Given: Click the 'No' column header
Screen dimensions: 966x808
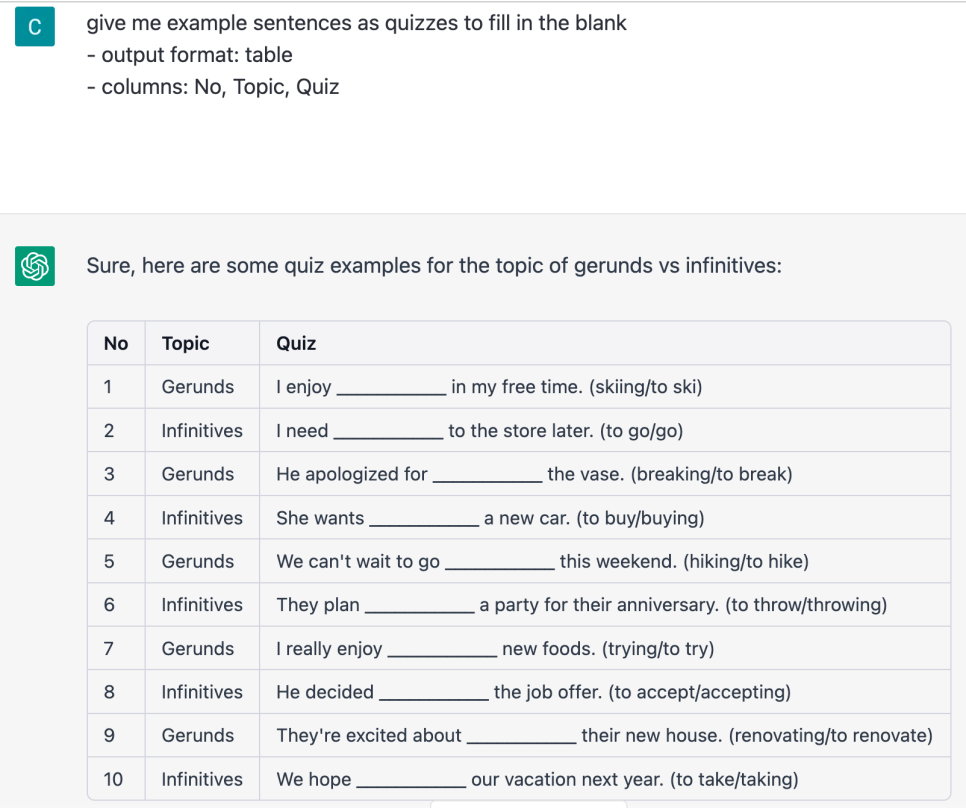Looking at the screenshot, I should [116, 343].
